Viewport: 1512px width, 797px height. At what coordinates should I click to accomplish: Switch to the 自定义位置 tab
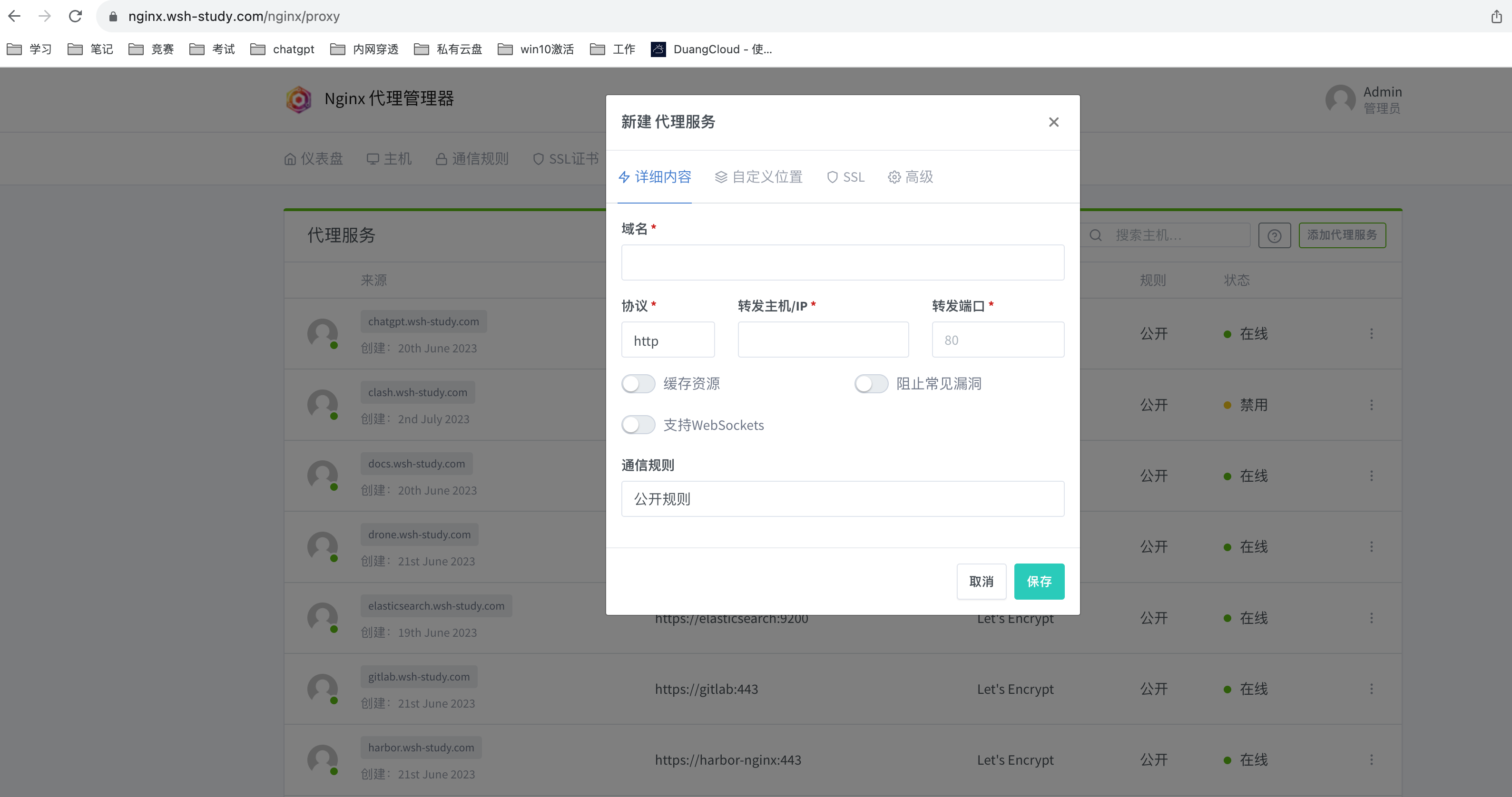pos(758,176)
